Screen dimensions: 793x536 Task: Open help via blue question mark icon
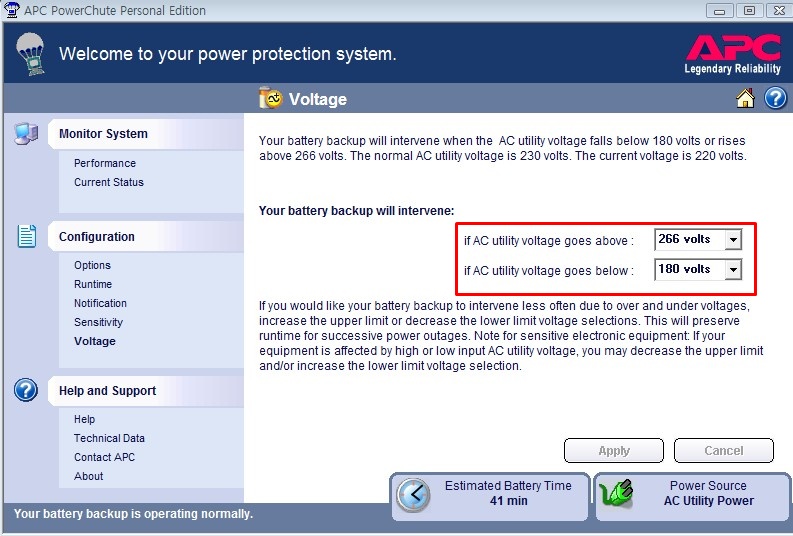775,98
